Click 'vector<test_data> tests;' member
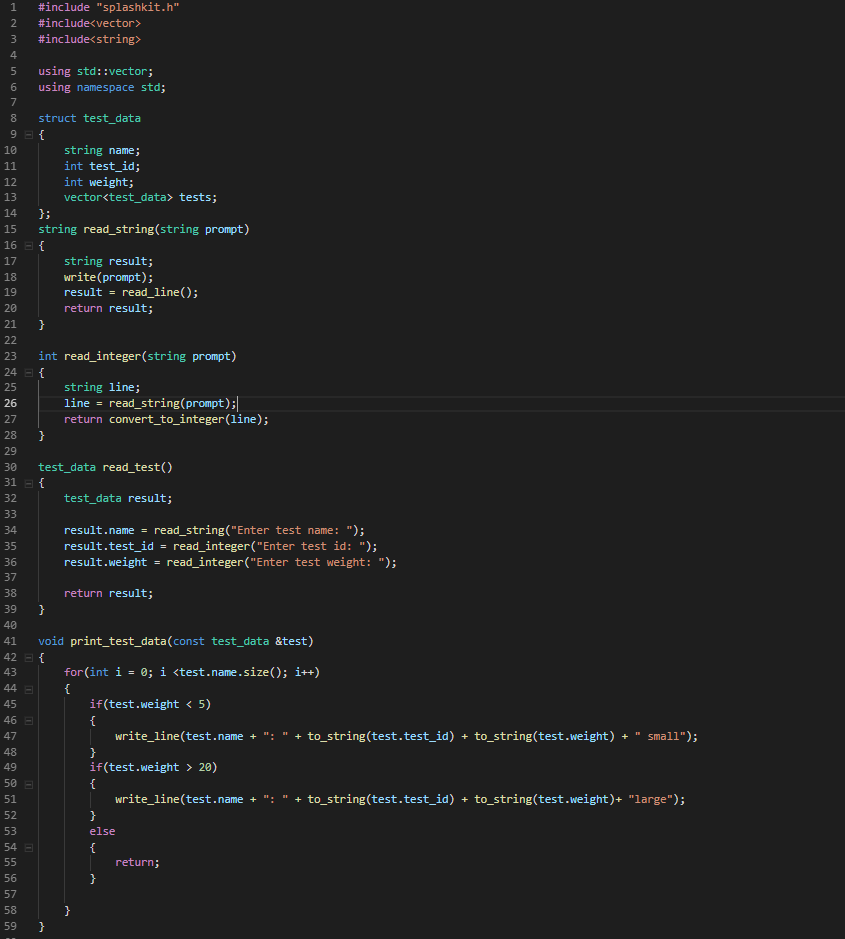Screen dimensions: 845x939 141,198
